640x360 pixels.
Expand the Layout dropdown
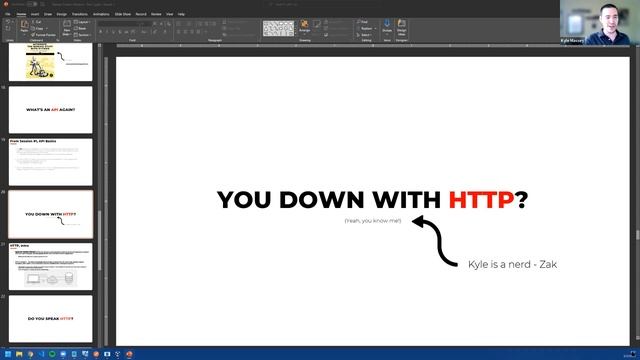pyautogui.click(x=82, y=22)
